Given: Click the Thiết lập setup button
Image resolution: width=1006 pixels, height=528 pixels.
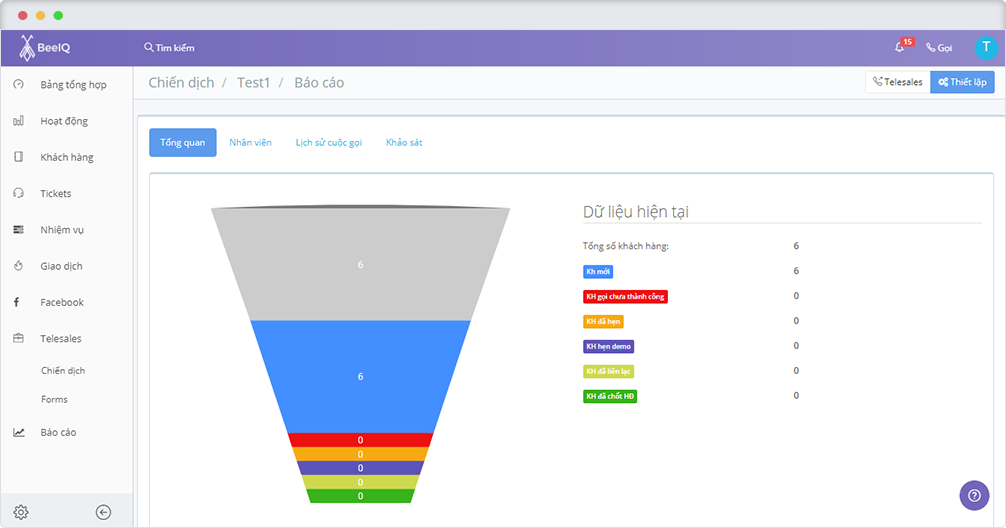Looking at the screenshot, I should (x=962, y=82).
